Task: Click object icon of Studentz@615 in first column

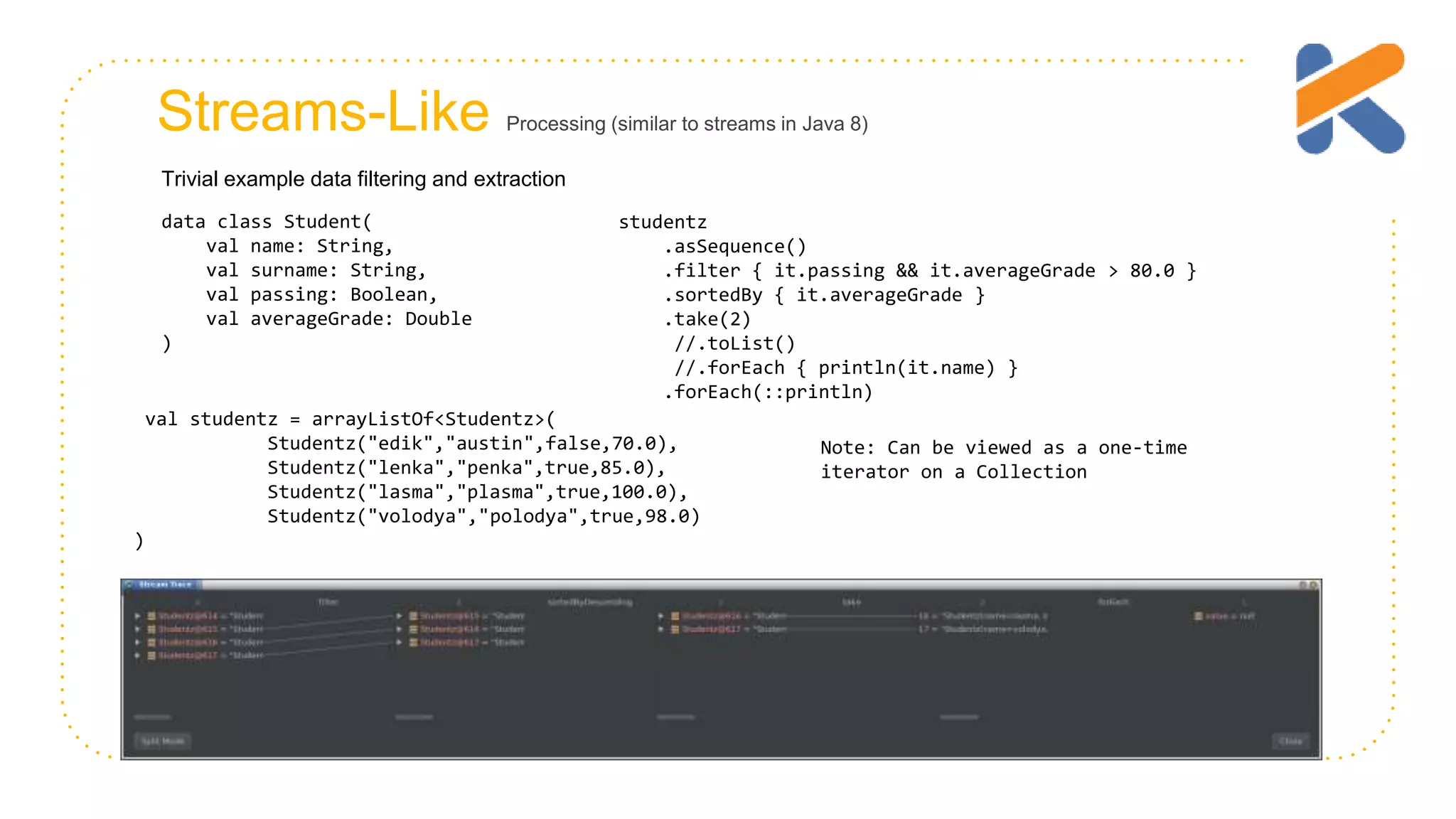Action: click(x=151, y=629)
